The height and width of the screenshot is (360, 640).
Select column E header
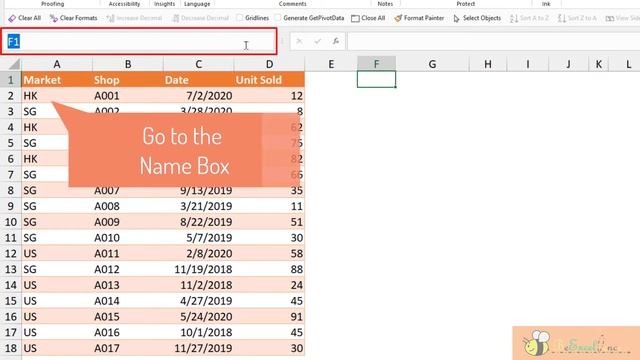[x=331, y=64]
